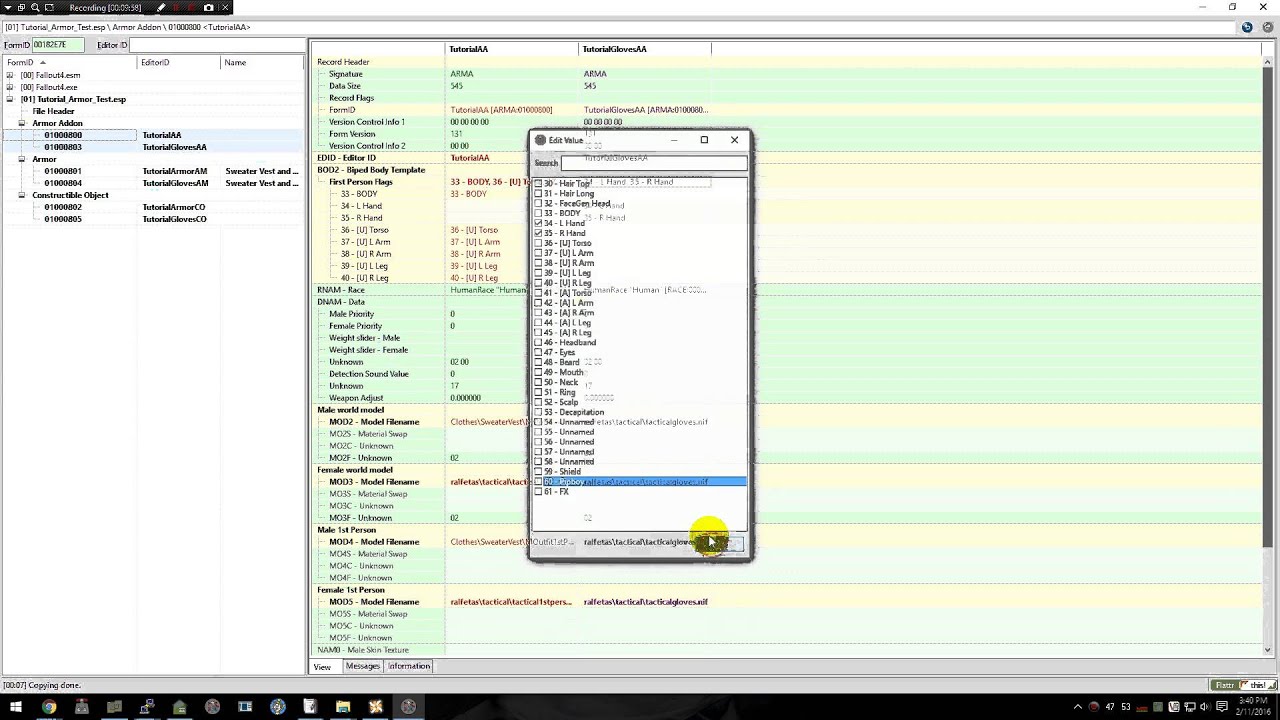Click the TutorialAA column header
This screenshot has width=1280, height=720.
point(512,49)
